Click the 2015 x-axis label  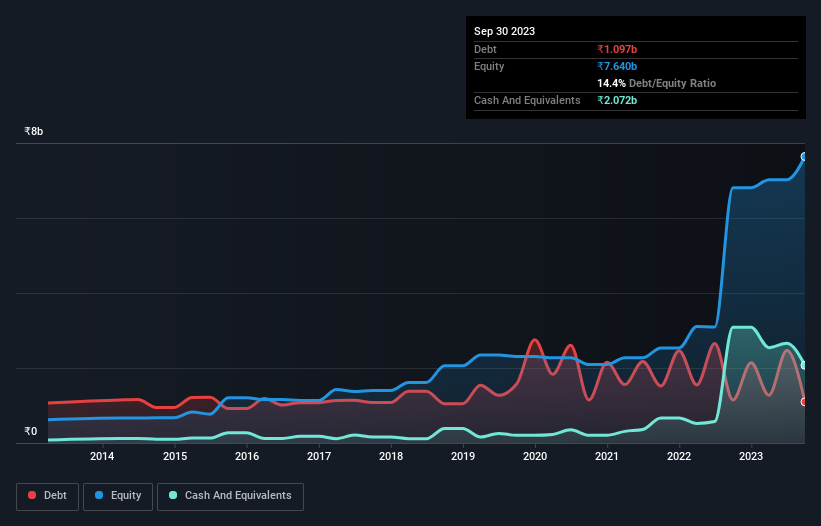(x=175, y=456)
